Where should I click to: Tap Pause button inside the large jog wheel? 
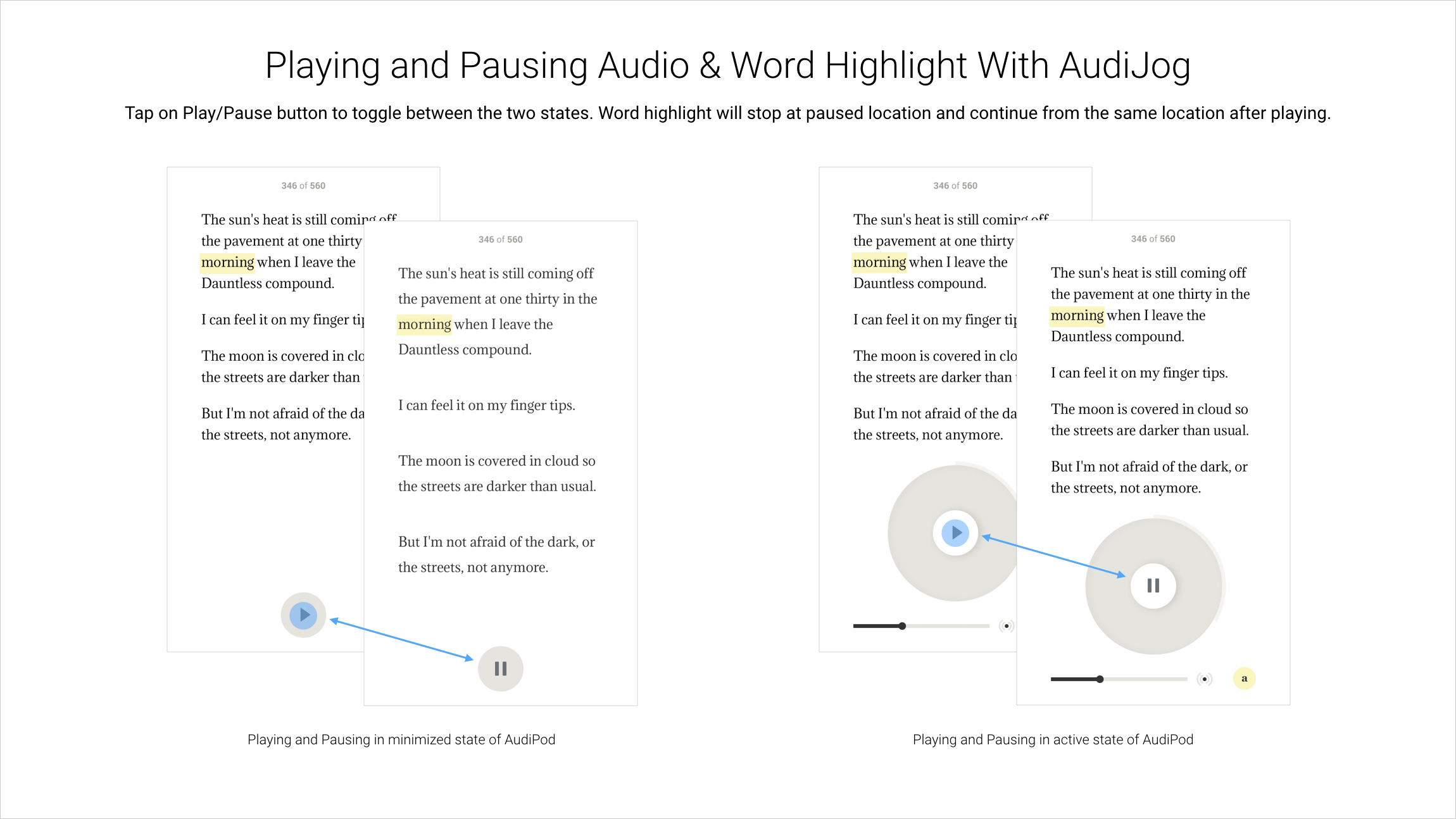[x=1153, y=586]
